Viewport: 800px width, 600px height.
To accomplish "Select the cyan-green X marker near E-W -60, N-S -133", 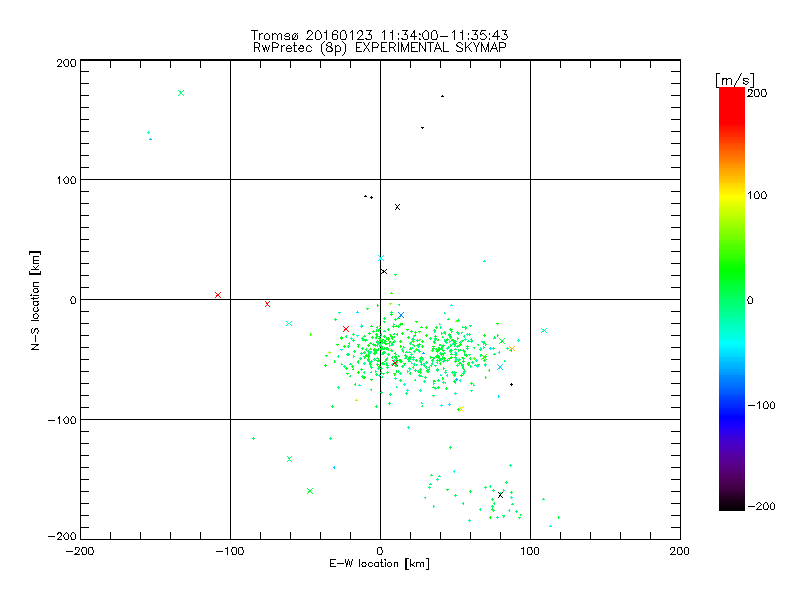I will point(289,459).
